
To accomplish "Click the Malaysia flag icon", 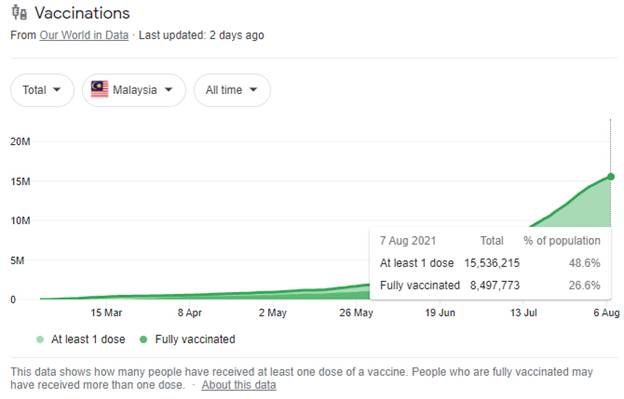I will (99, 89).
